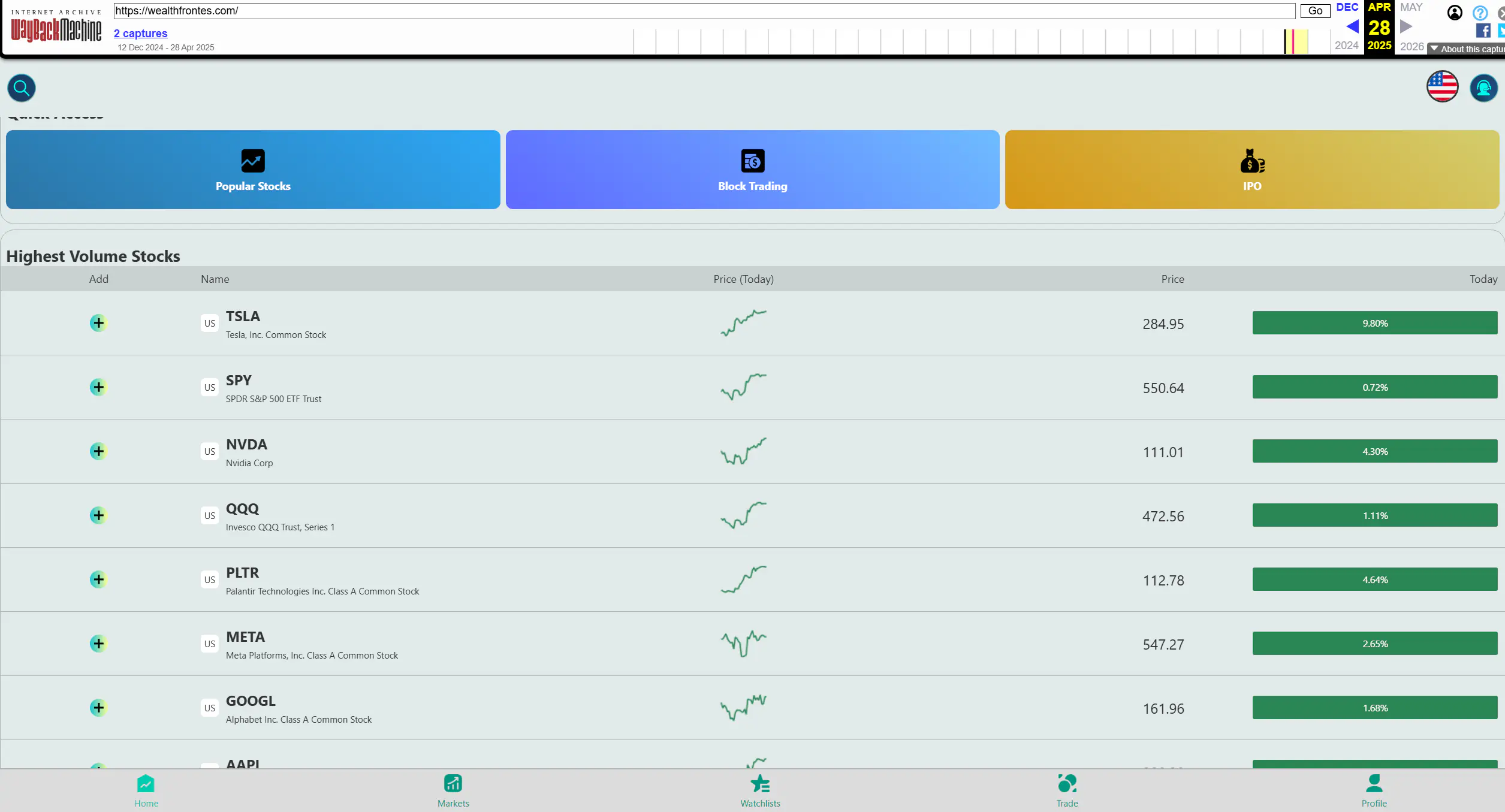
Task: Open the TSLA ticker name
Action: click(x=243, y=316)
